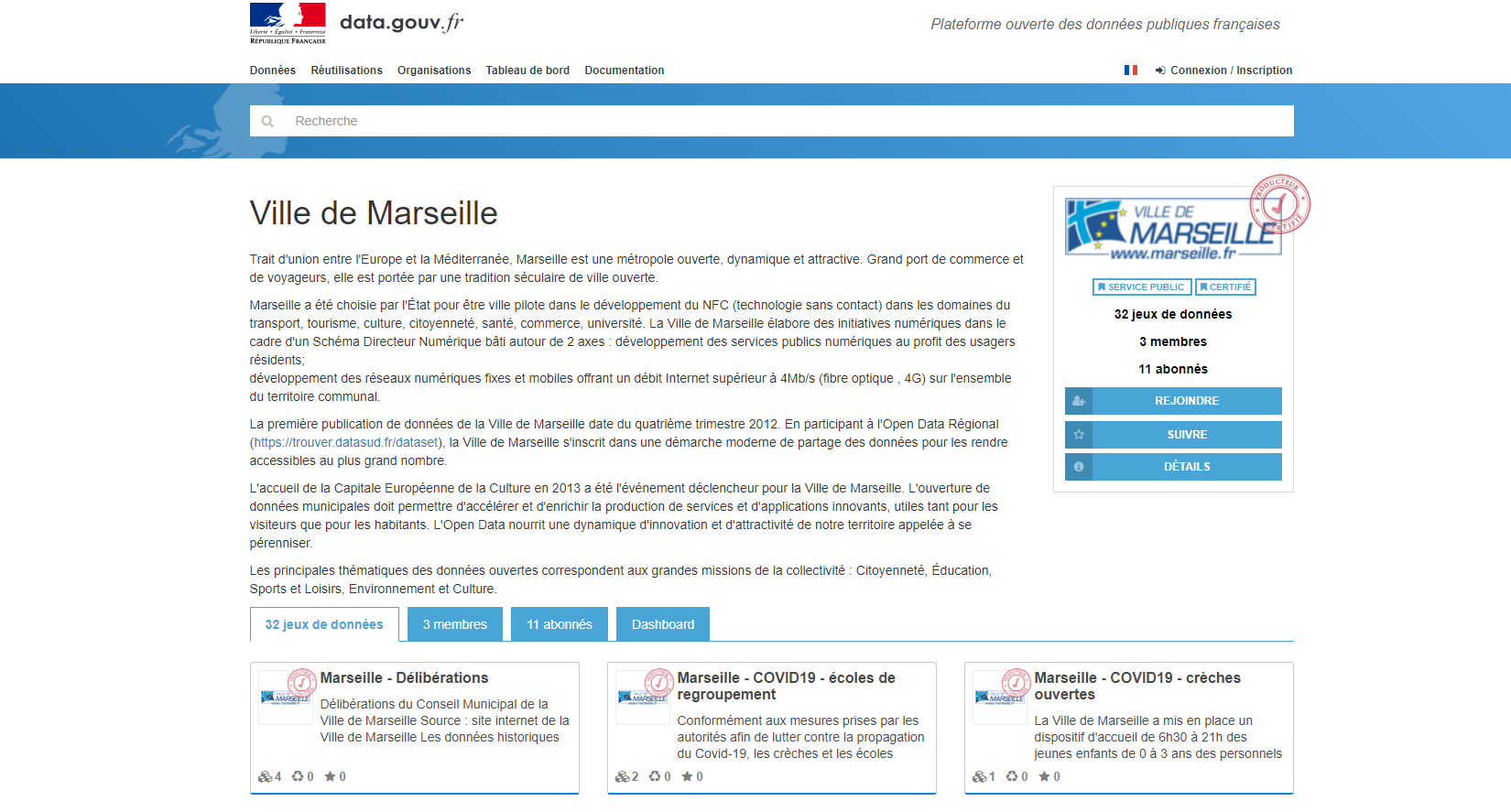Click the info icon beside Détails

point(1079,467)
